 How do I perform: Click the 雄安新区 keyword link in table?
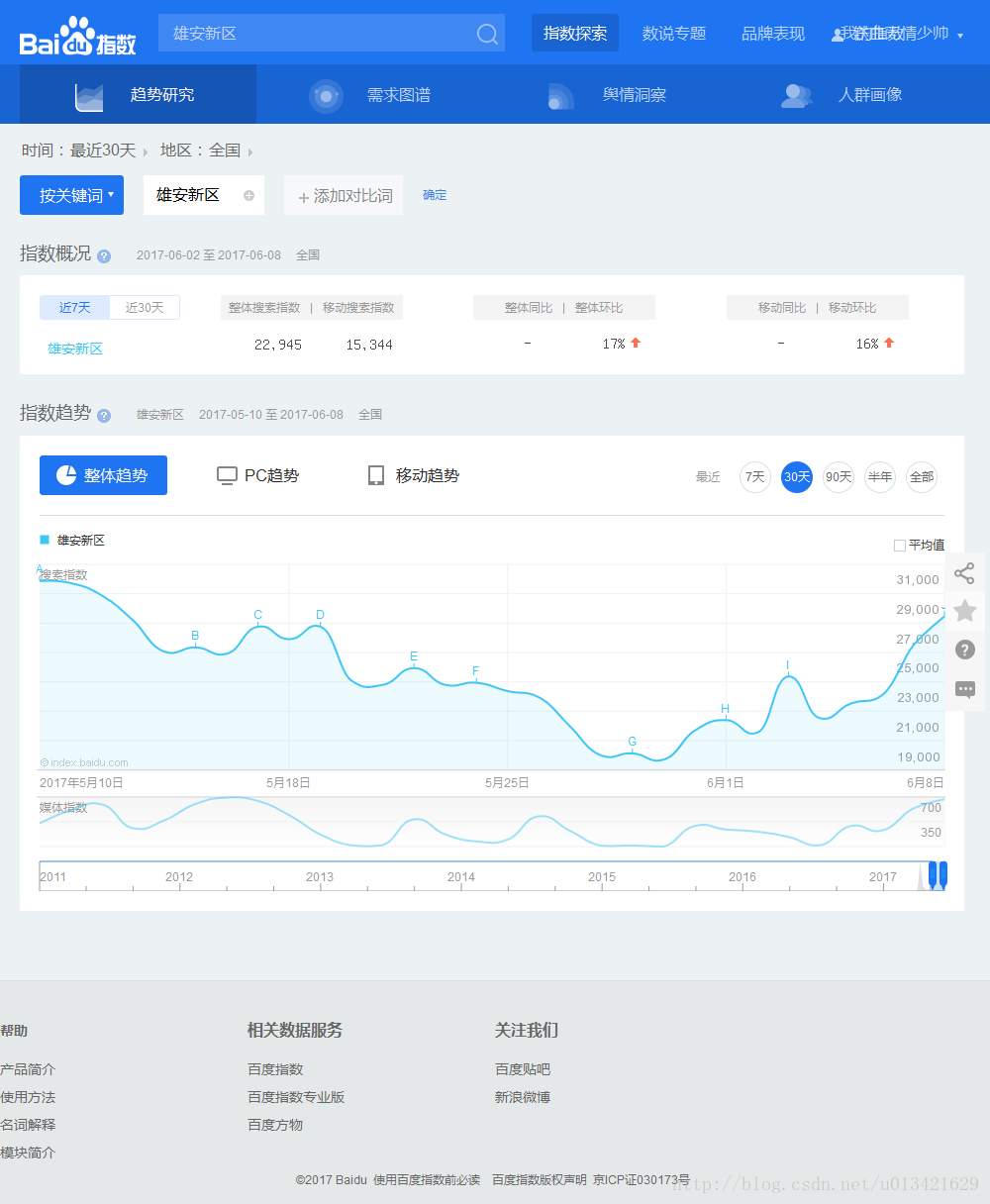(75, 349)
